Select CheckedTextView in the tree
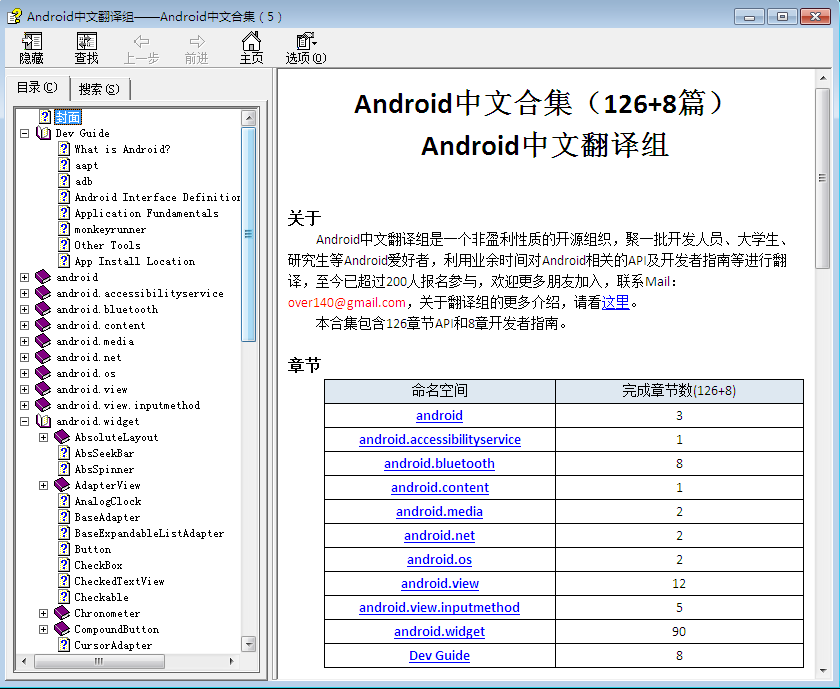This screenshot has width=840, height=689. coord(119,581)
